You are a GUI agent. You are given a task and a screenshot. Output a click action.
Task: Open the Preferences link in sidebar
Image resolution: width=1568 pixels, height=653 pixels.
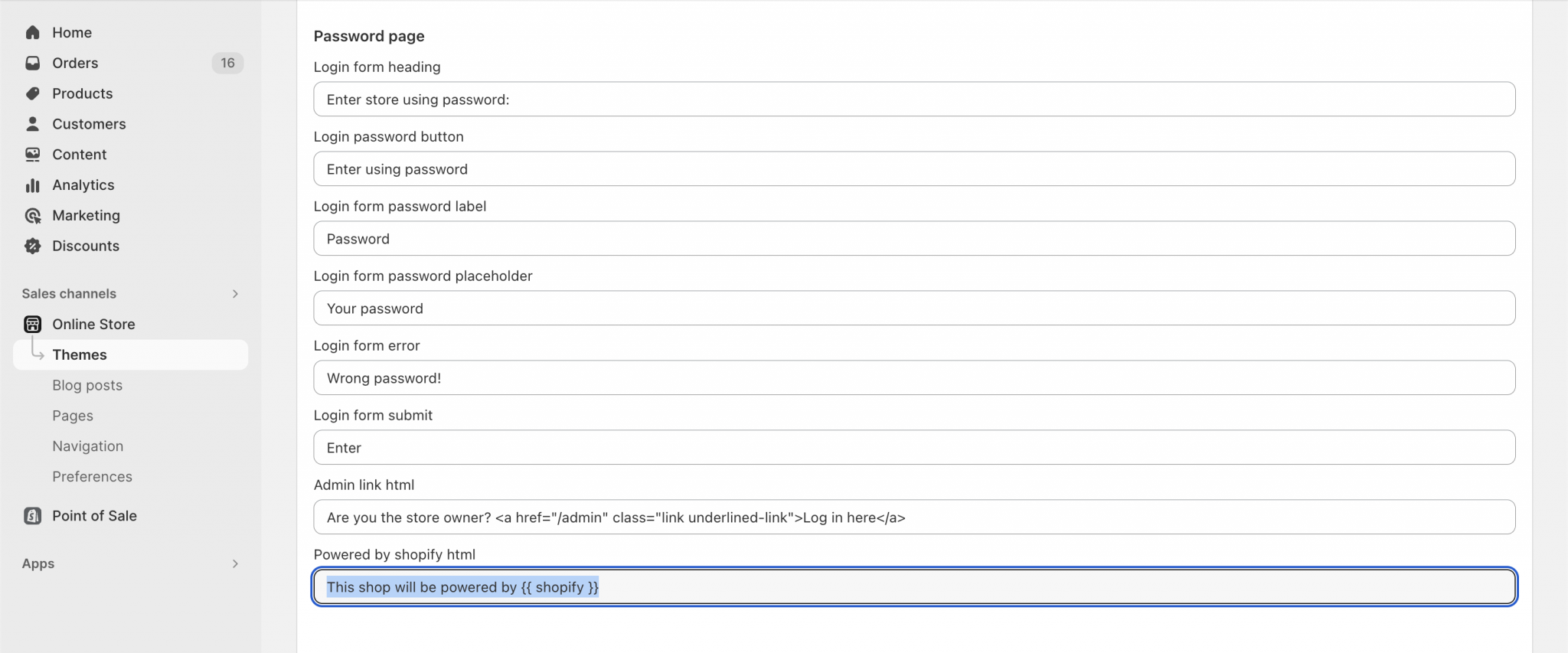(92, 477)
